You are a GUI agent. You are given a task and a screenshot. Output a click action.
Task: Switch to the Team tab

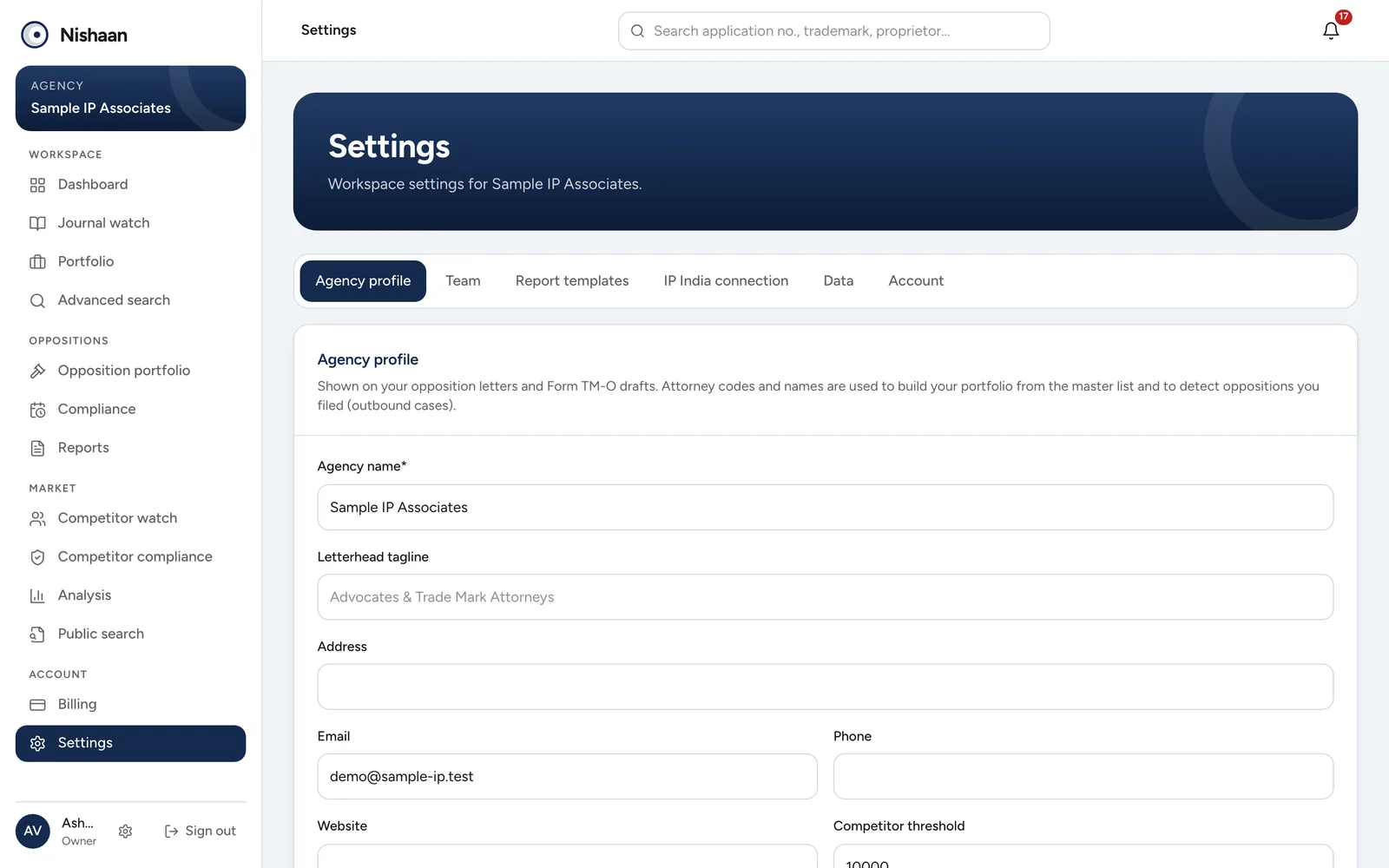(463, 281)
